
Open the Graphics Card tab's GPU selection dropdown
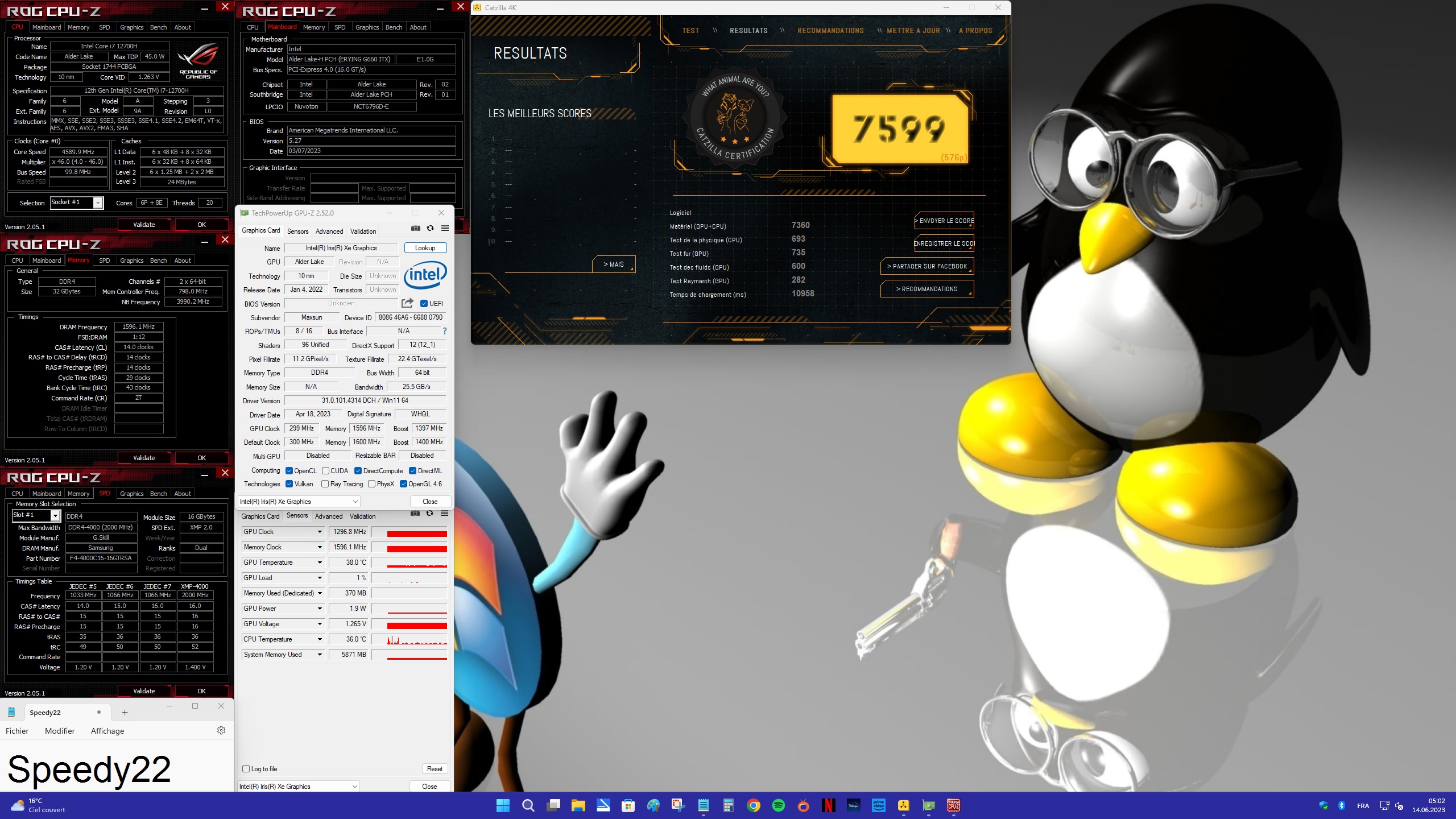(299, 501)
